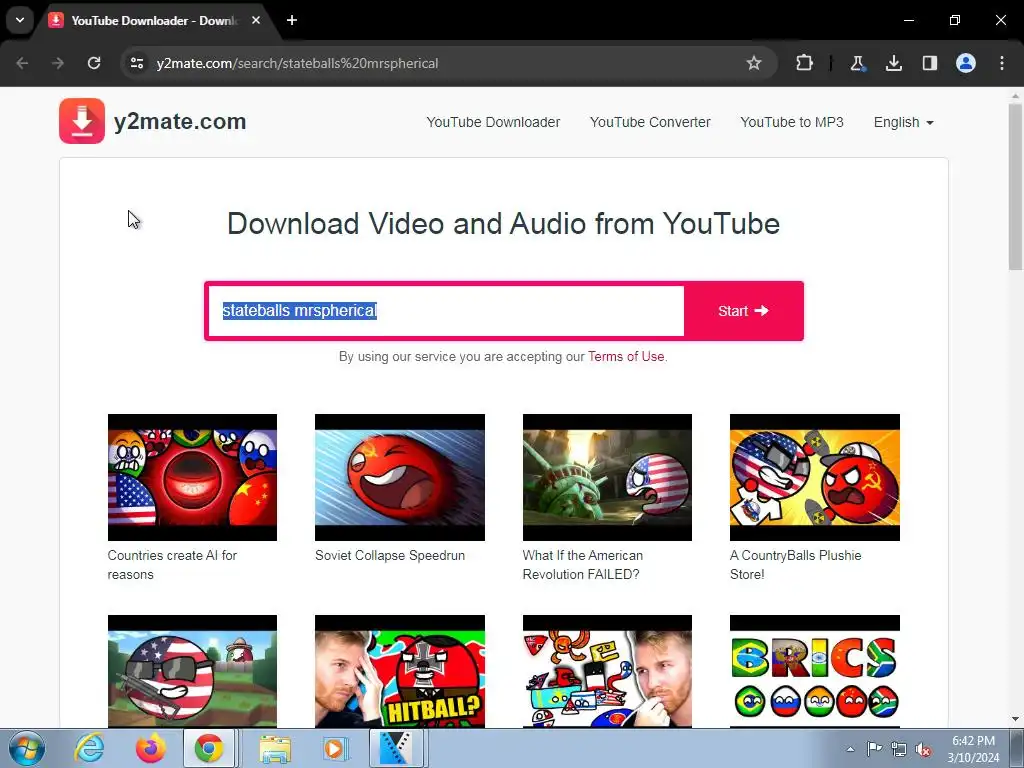Open network tray icon
The height and width of the screenshot is (768, 1024).
click(899, 749)
